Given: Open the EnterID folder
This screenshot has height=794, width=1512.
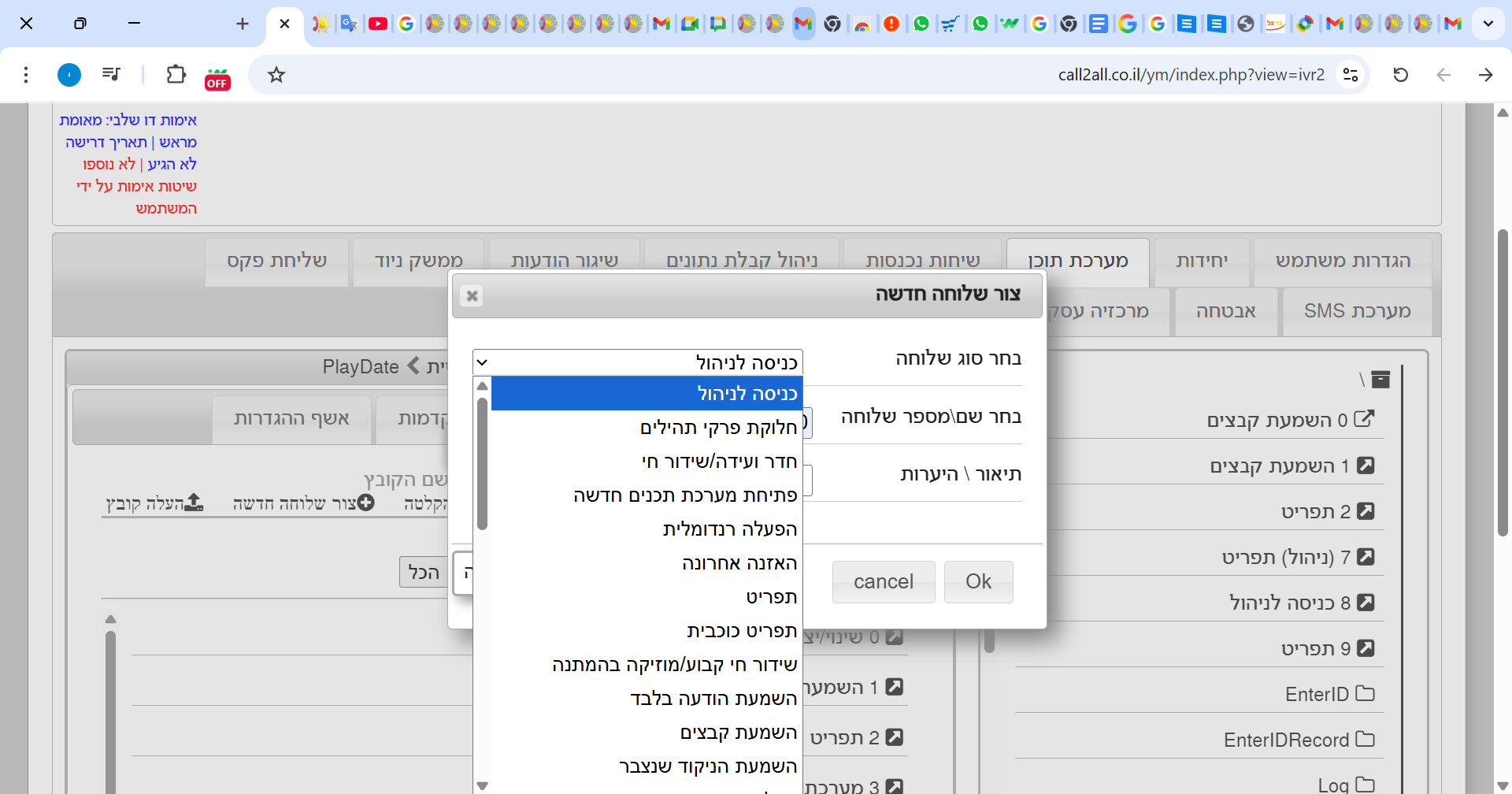Looking at the screenshot, I should [1365, 694].
